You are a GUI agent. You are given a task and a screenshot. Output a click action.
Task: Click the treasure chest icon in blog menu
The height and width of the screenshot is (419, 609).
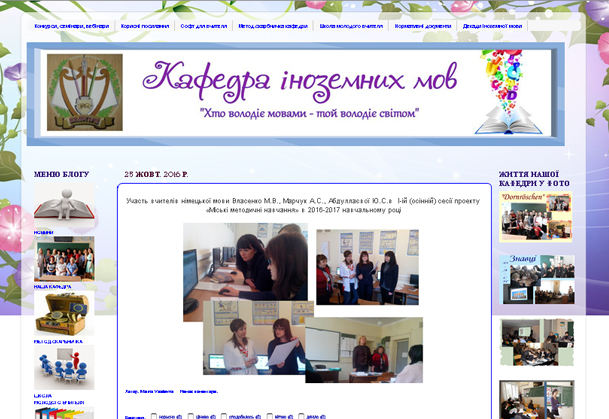click(64, 314)
